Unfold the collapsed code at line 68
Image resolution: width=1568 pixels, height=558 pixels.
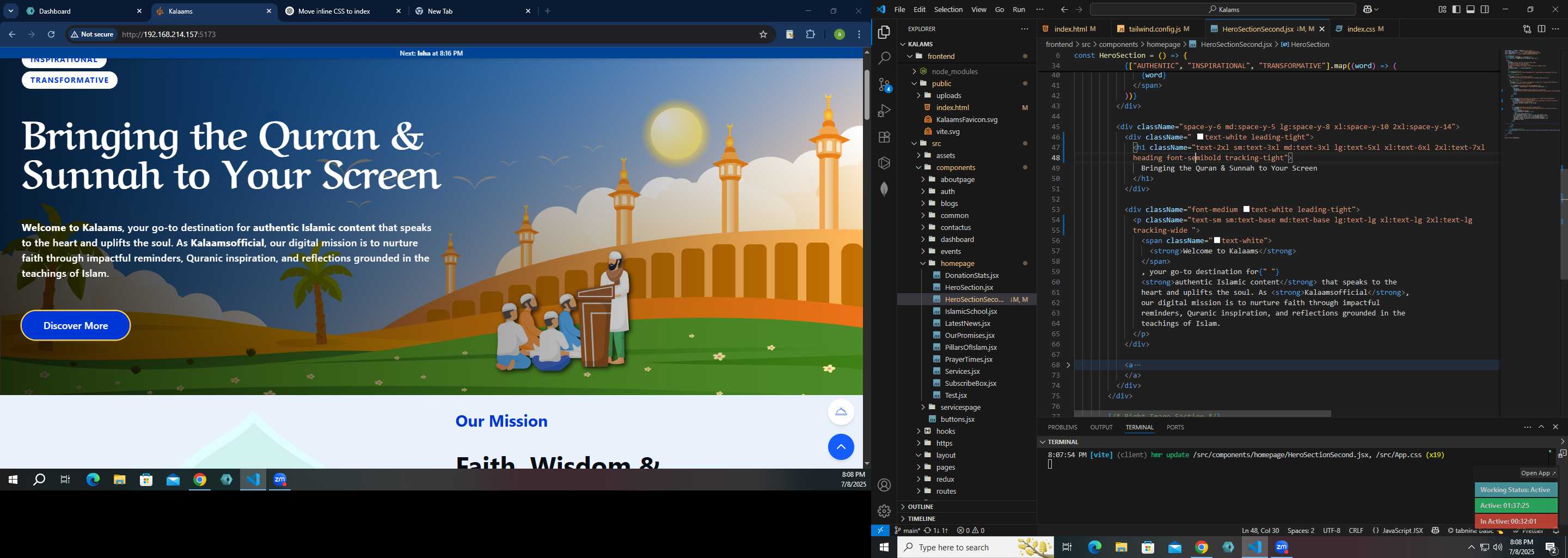[1068, 366]
